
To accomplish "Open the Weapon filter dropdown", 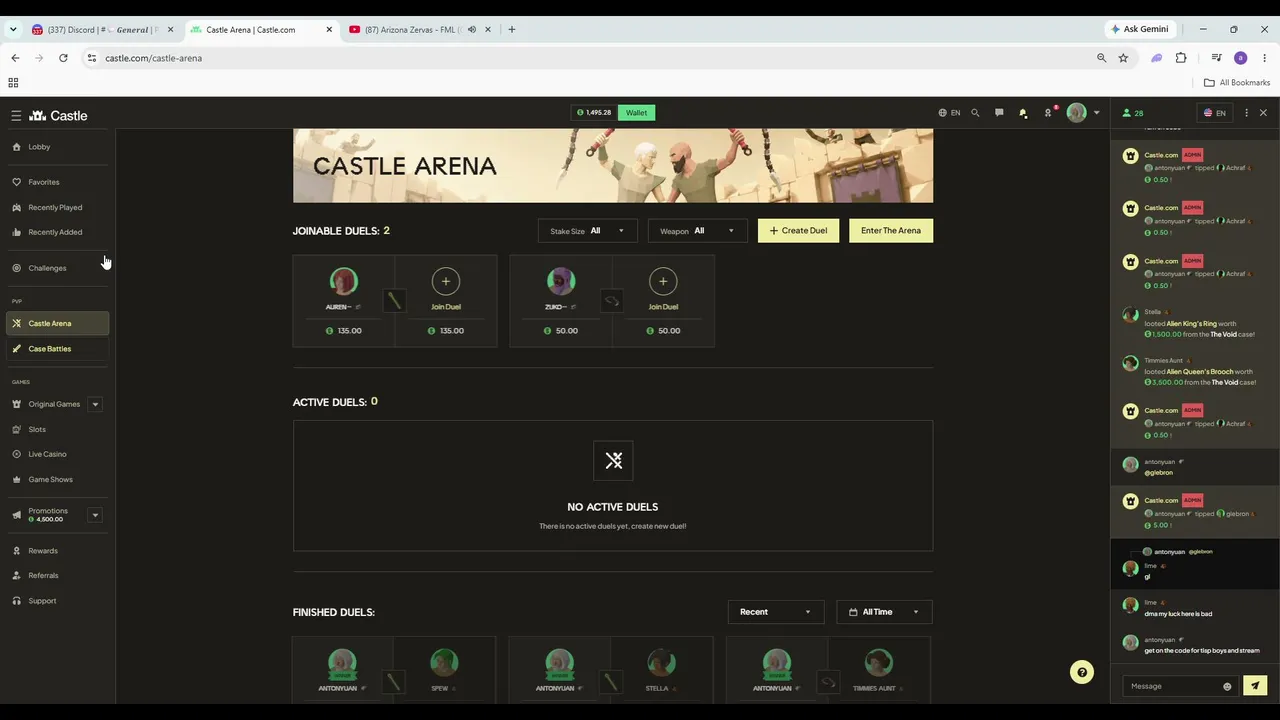I will (x=697, y=231).
